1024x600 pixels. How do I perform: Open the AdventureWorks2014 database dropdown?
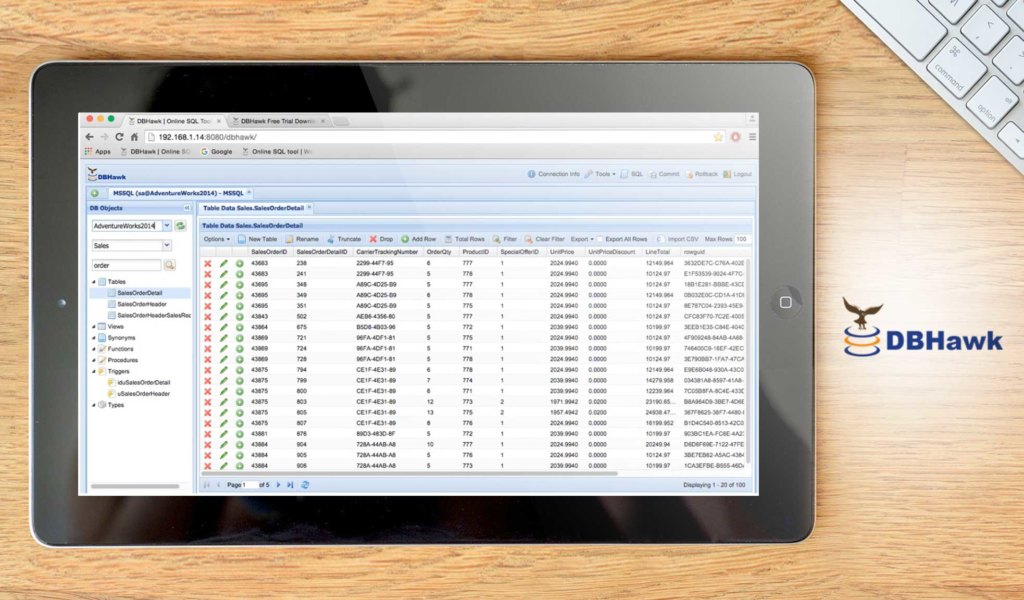click(x=165, y=226)
